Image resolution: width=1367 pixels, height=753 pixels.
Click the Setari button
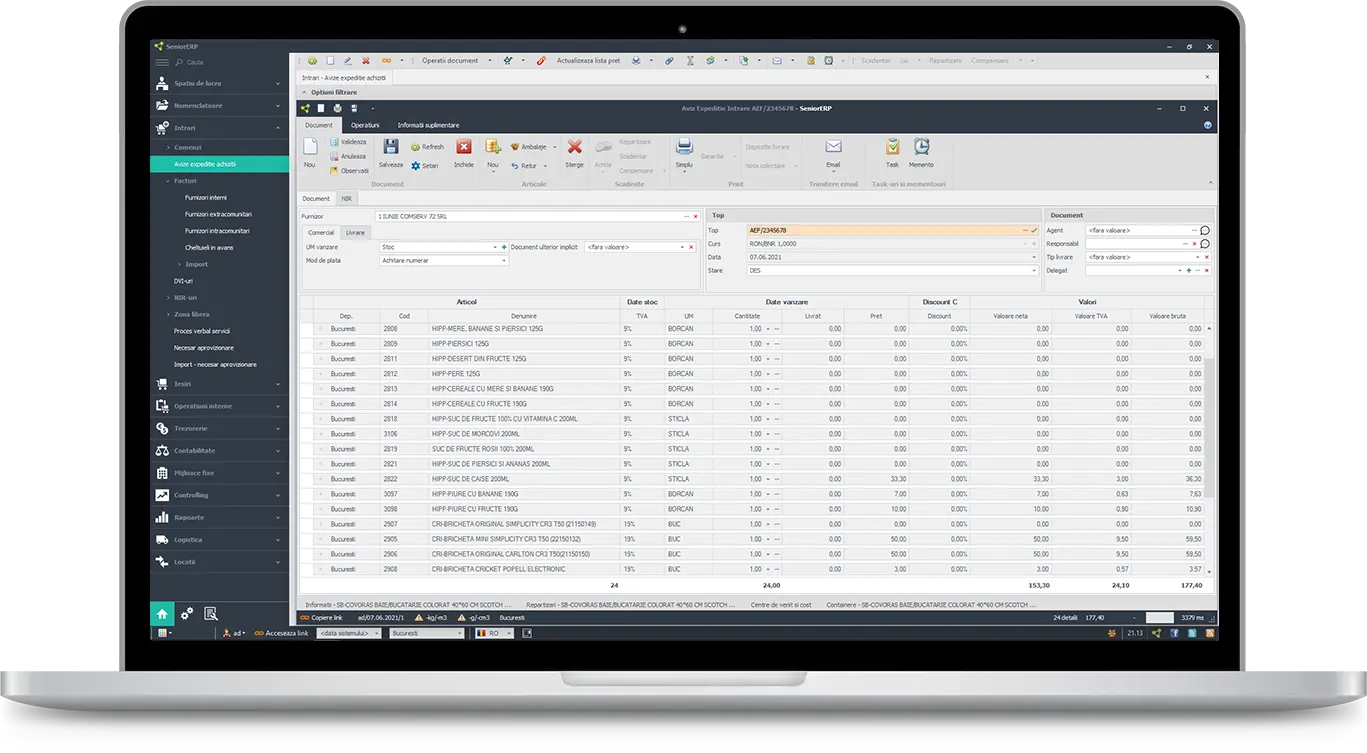coord(425,166)
